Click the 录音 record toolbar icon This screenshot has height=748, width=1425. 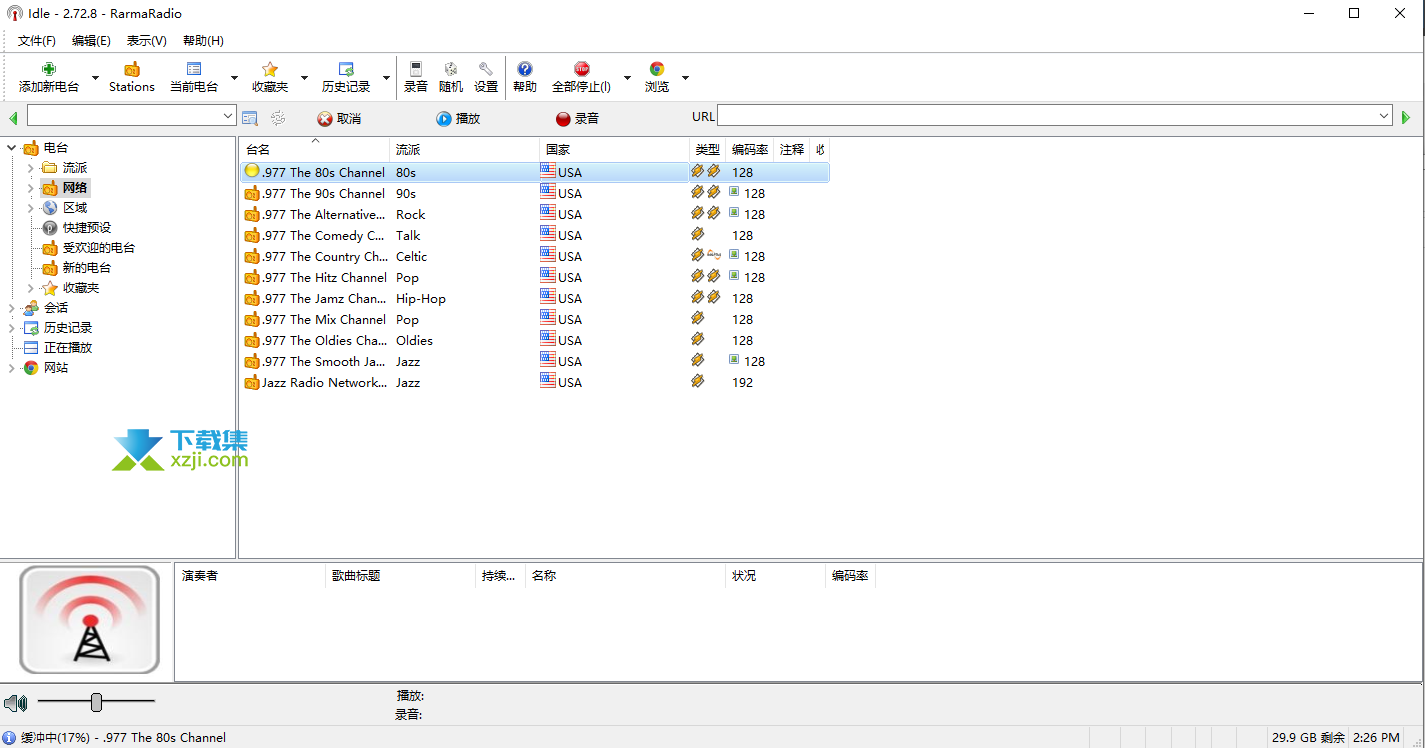tap(416, 69)
